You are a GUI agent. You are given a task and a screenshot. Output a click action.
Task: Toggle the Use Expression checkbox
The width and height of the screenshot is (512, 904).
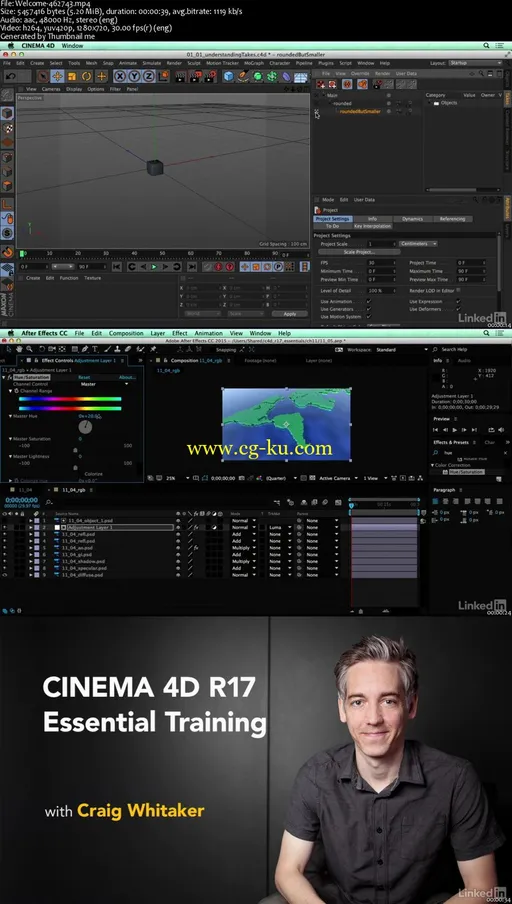tap(458, 301)
